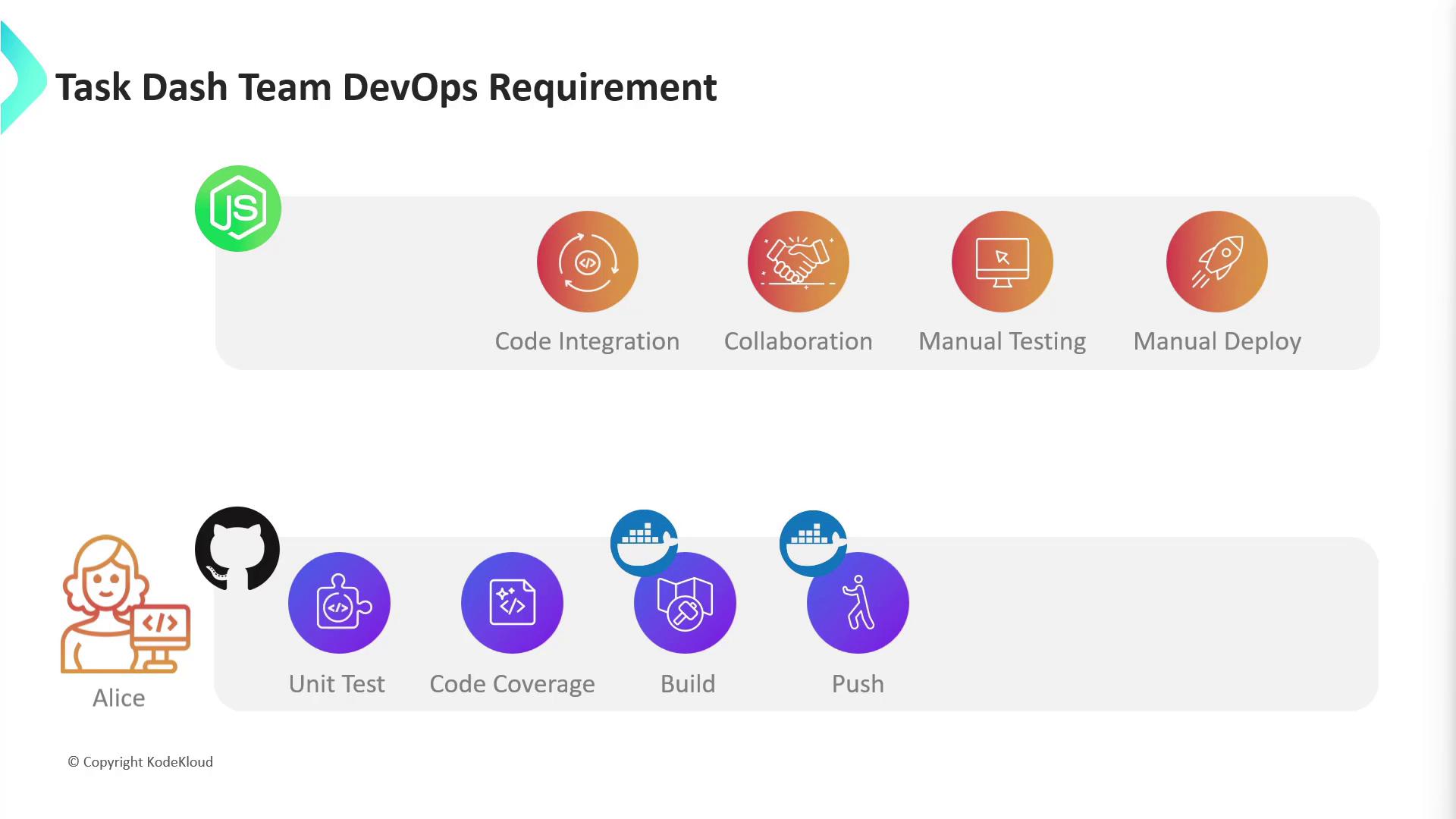Screen dimensions: 1456x819
Task: Click the Code Coverage label text
Action: 512,684
